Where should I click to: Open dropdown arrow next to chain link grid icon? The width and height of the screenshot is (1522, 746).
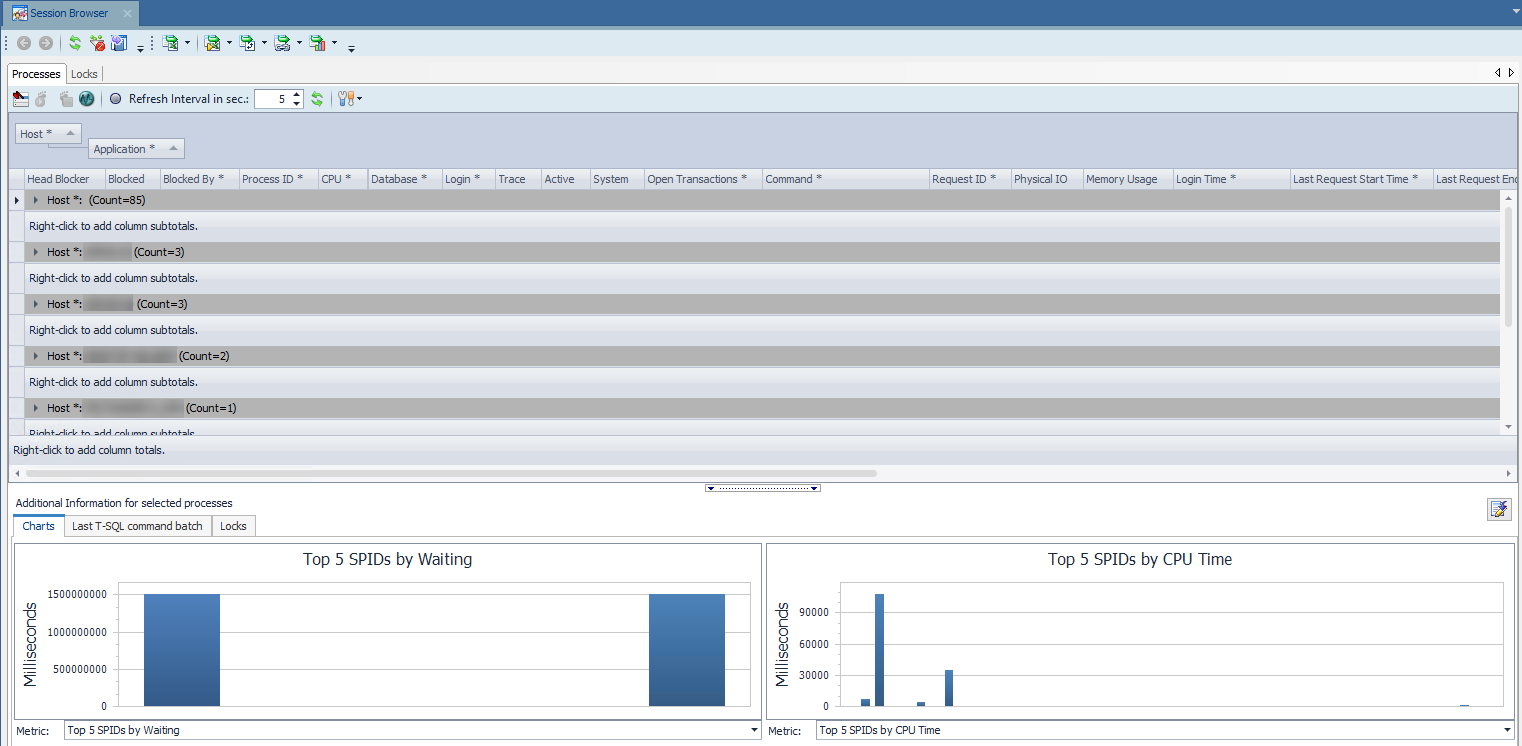pos(299,43)
